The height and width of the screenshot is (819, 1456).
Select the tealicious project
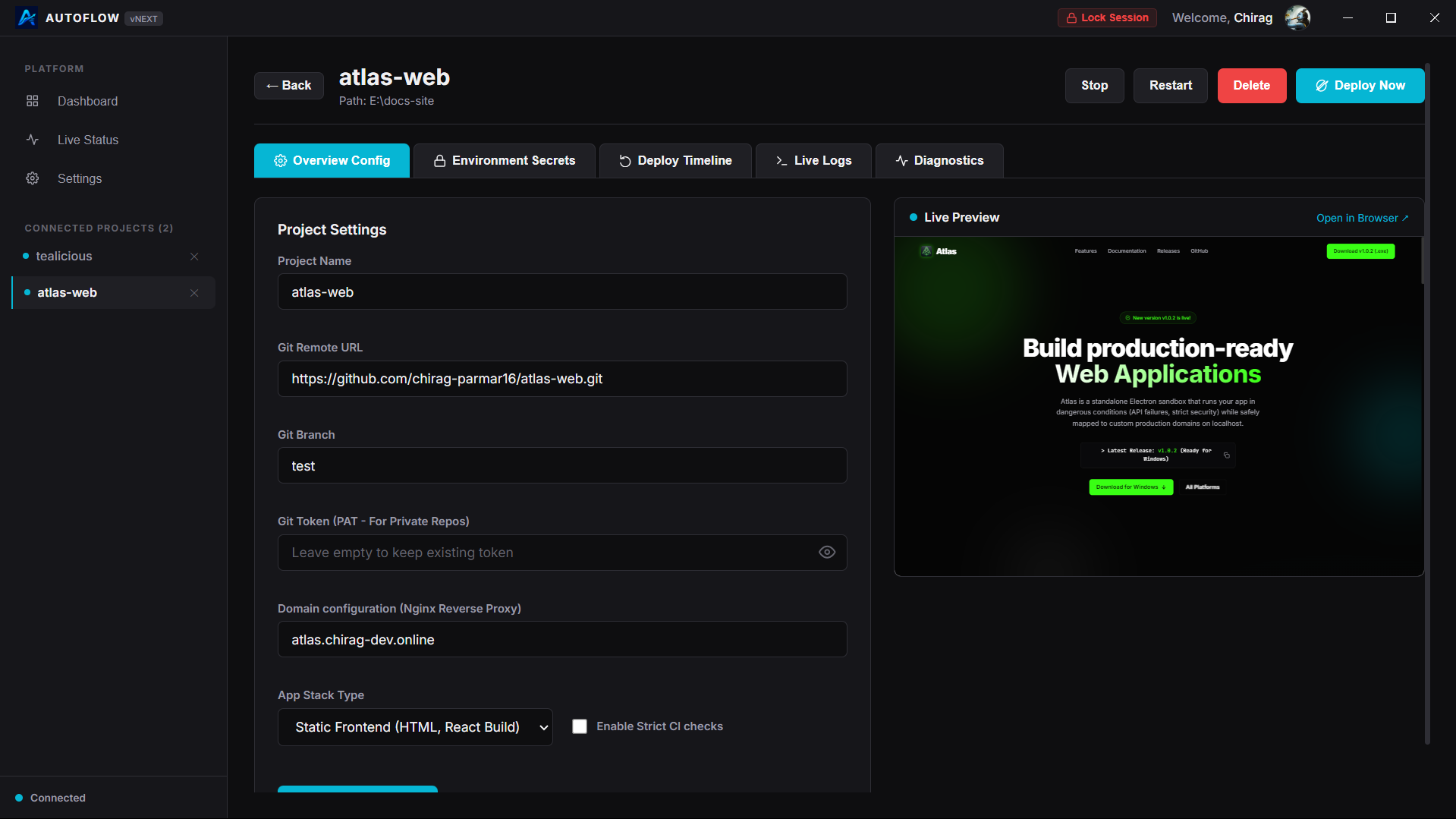[x=64, y=257]
